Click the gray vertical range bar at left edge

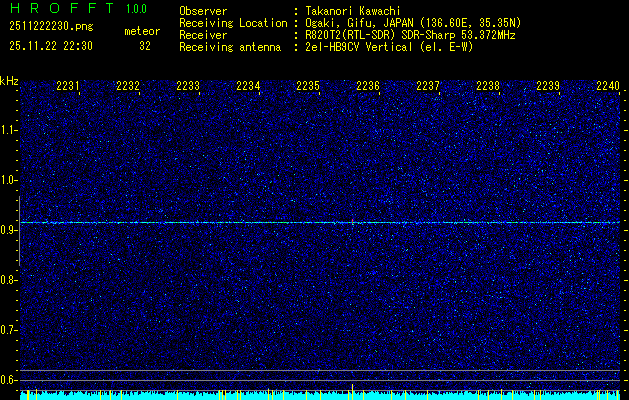tap(19, 231)
